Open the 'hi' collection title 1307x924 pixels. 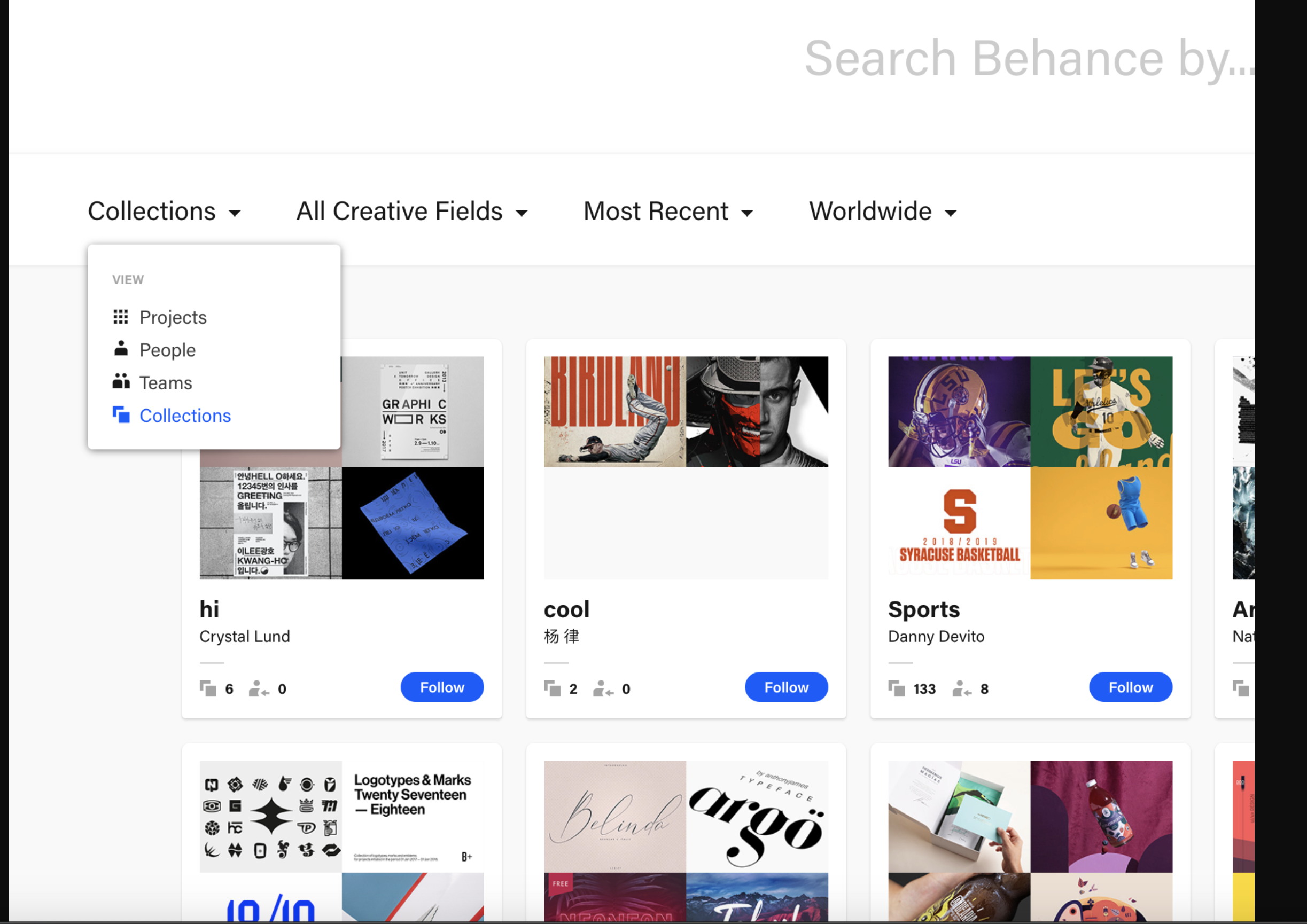(x=209, y=609)
